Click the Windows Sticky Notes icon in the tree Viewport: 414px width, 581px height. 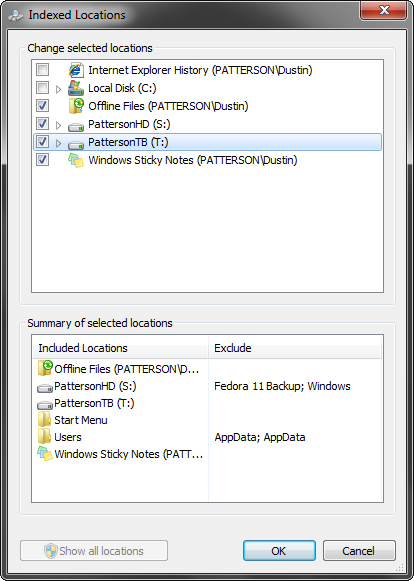click(x=76, y=160)
